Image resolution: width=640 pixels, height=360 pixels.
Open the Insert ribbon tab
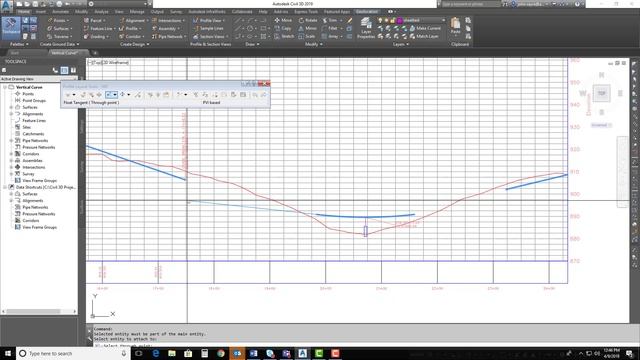[x=41, y=12]
